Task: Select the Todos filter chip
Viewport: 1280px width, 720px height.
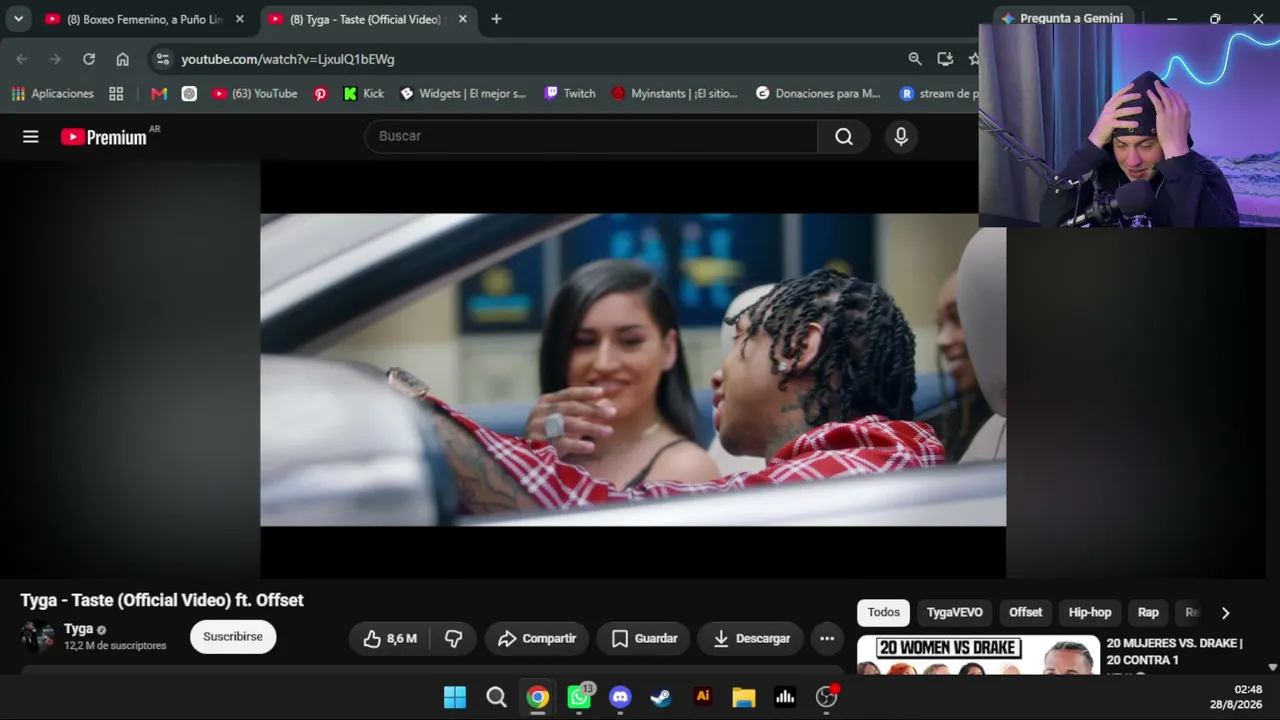Action: point(883,612)
